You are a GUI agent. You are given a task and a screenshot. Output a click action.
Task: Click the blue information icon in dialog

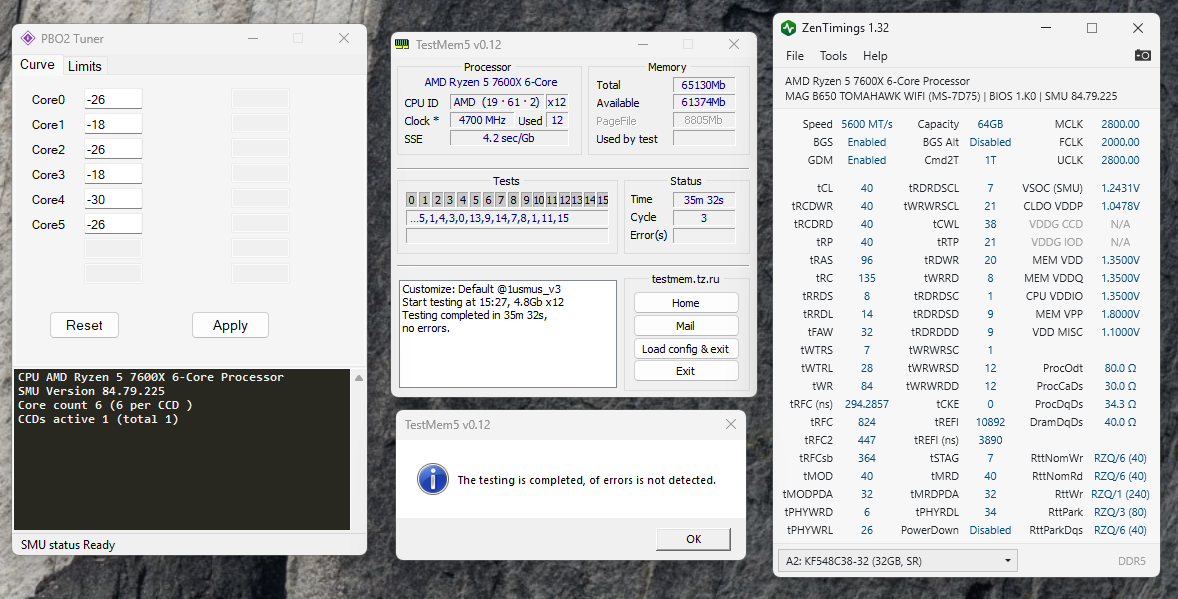coord(433,479)
